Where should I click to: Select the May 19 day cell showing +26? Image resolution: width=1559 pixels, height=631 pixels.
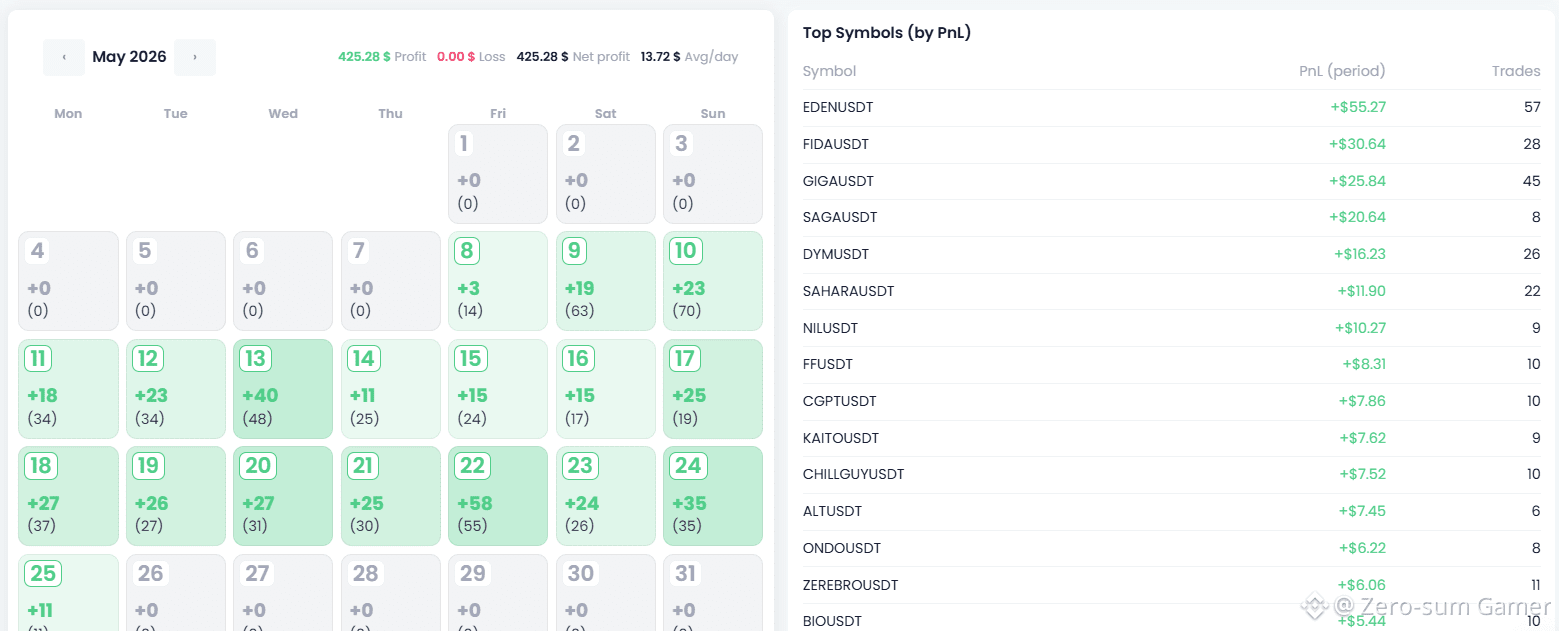176,496
